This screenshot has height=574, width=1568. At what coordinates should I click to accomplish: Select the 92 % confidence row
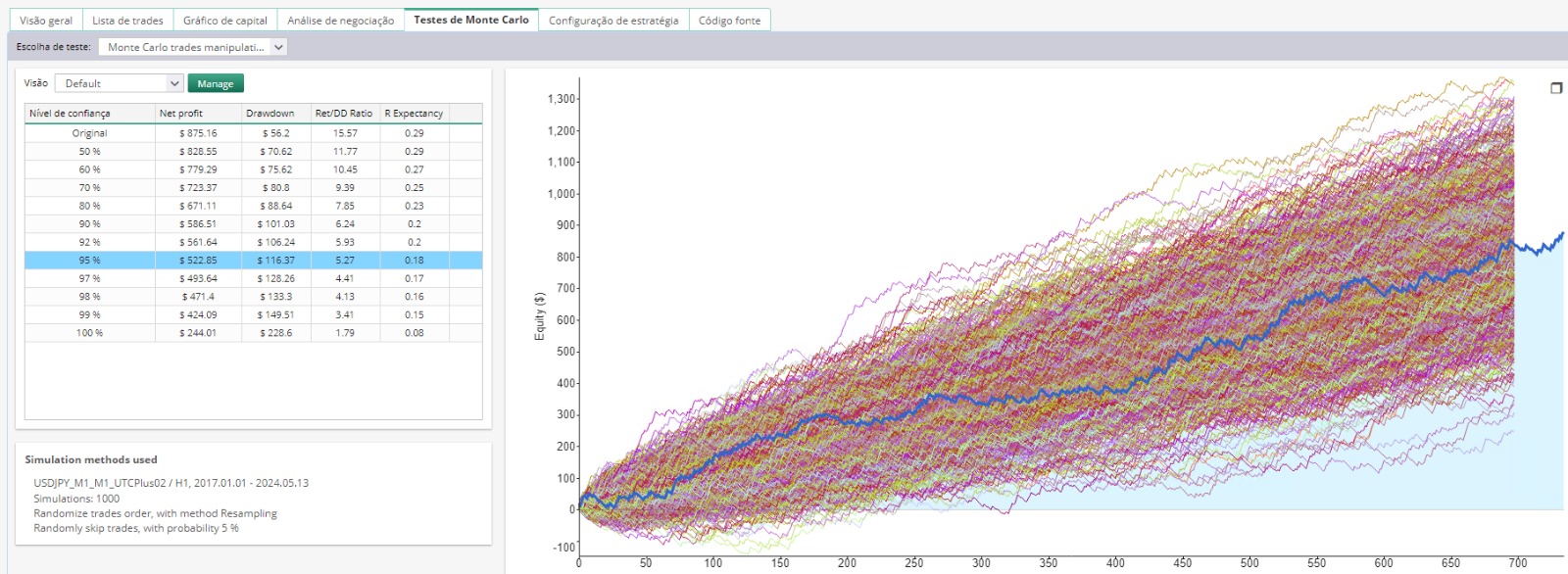pyautogui.click(x=254, y=242)
